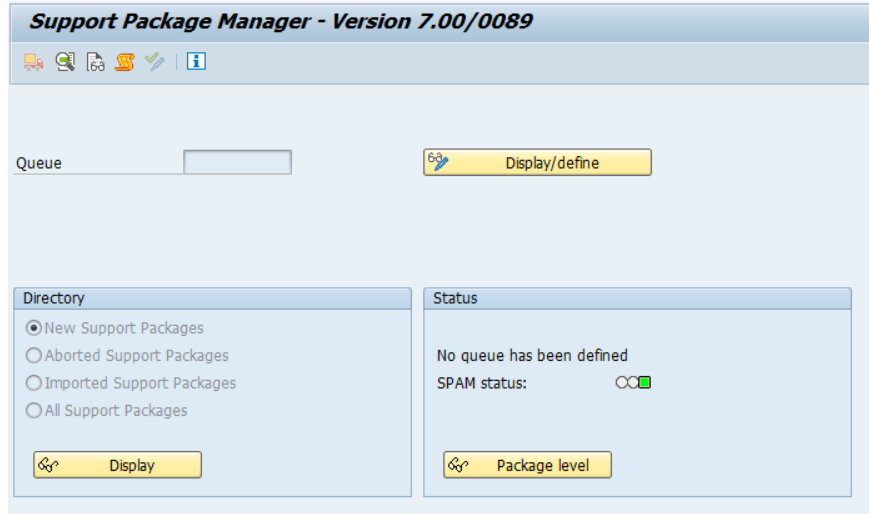Click the 'SPAM status:' label
Viewport: 869px width, 514px height.
point(482,383)
